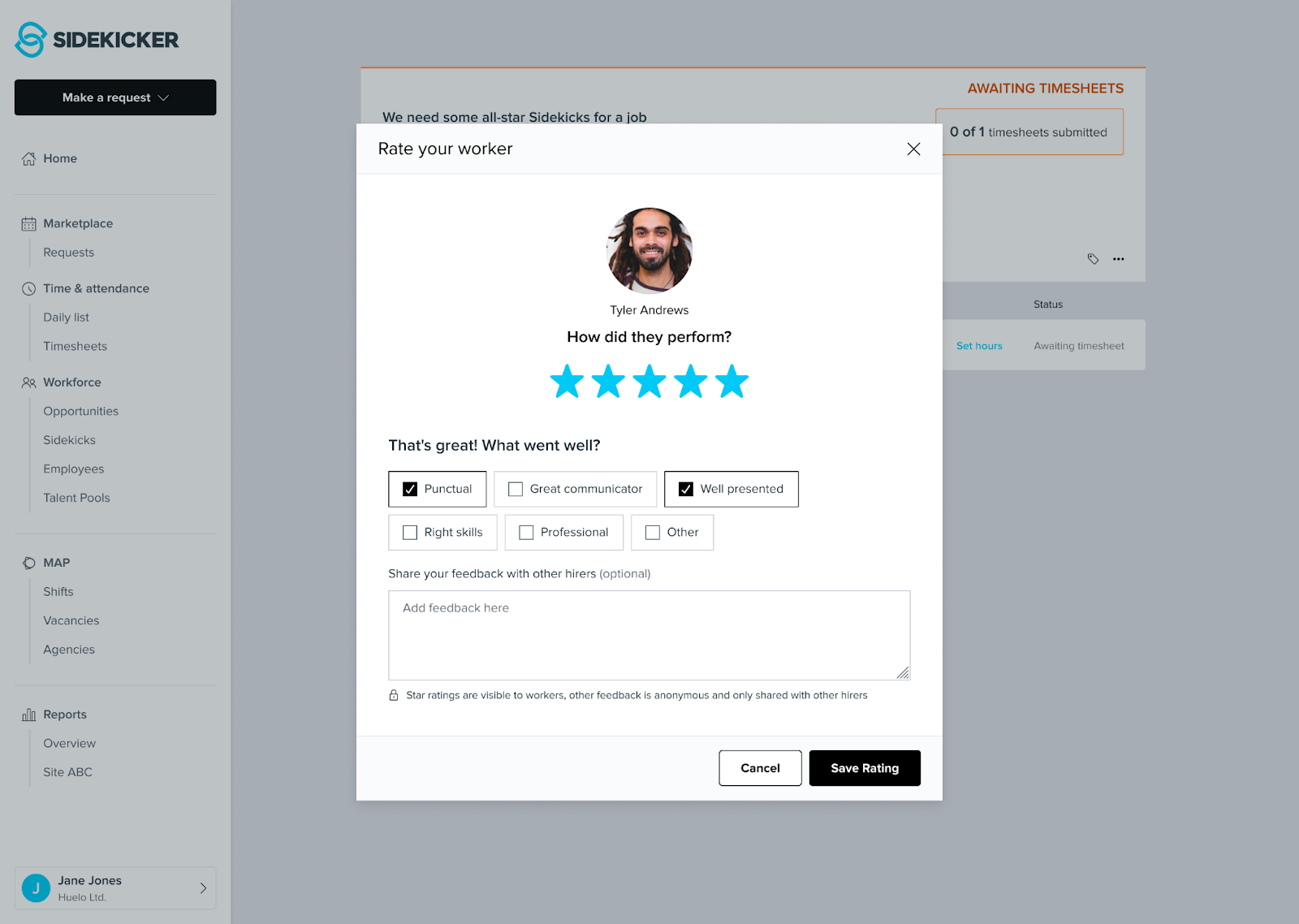Expand the Make a request dropdown
This screenshot has height=924, width=1299.
pyautogui.click(x=115, y=97)
